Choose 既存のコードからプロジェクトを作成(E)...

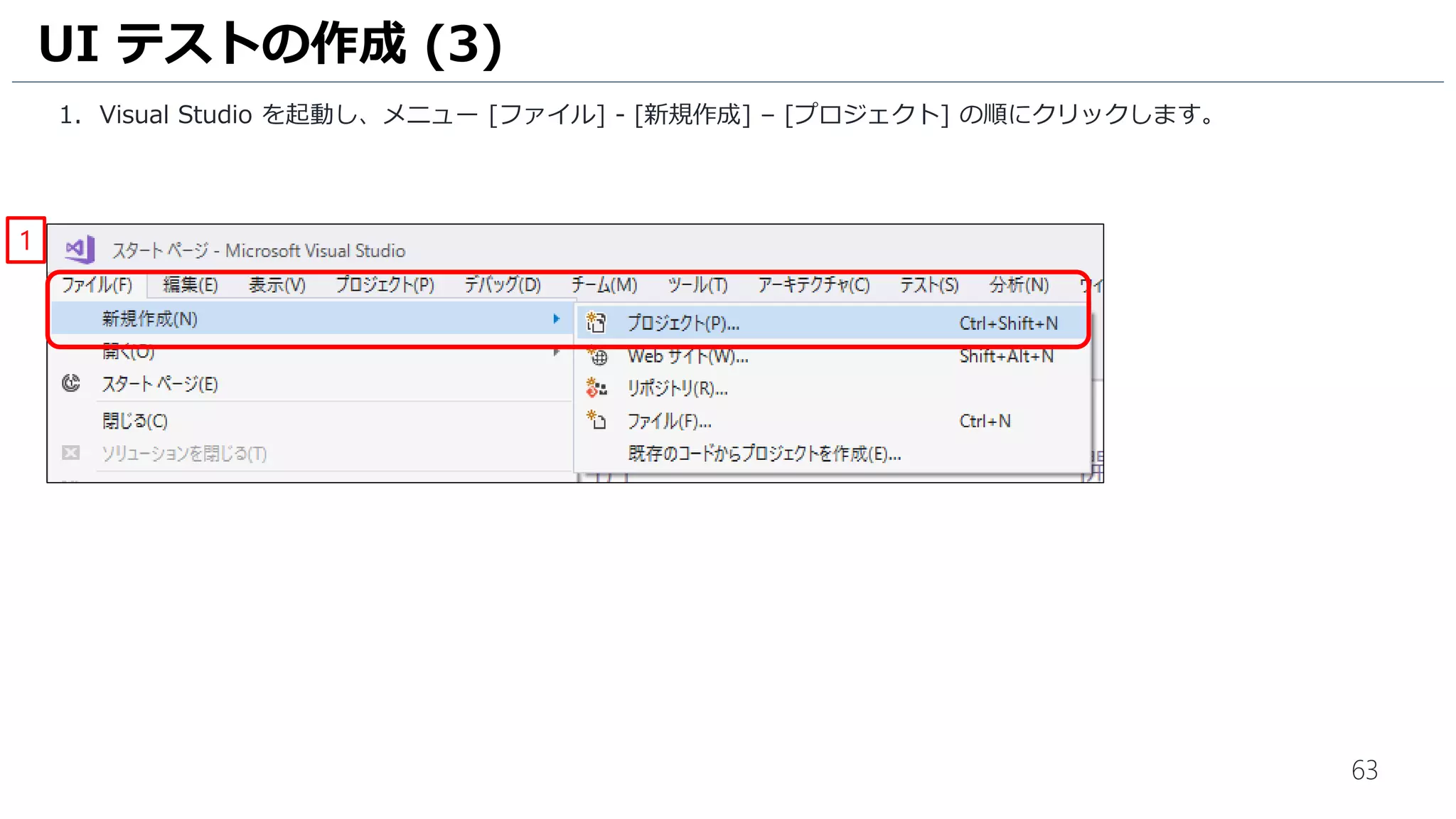coord(833,454)
